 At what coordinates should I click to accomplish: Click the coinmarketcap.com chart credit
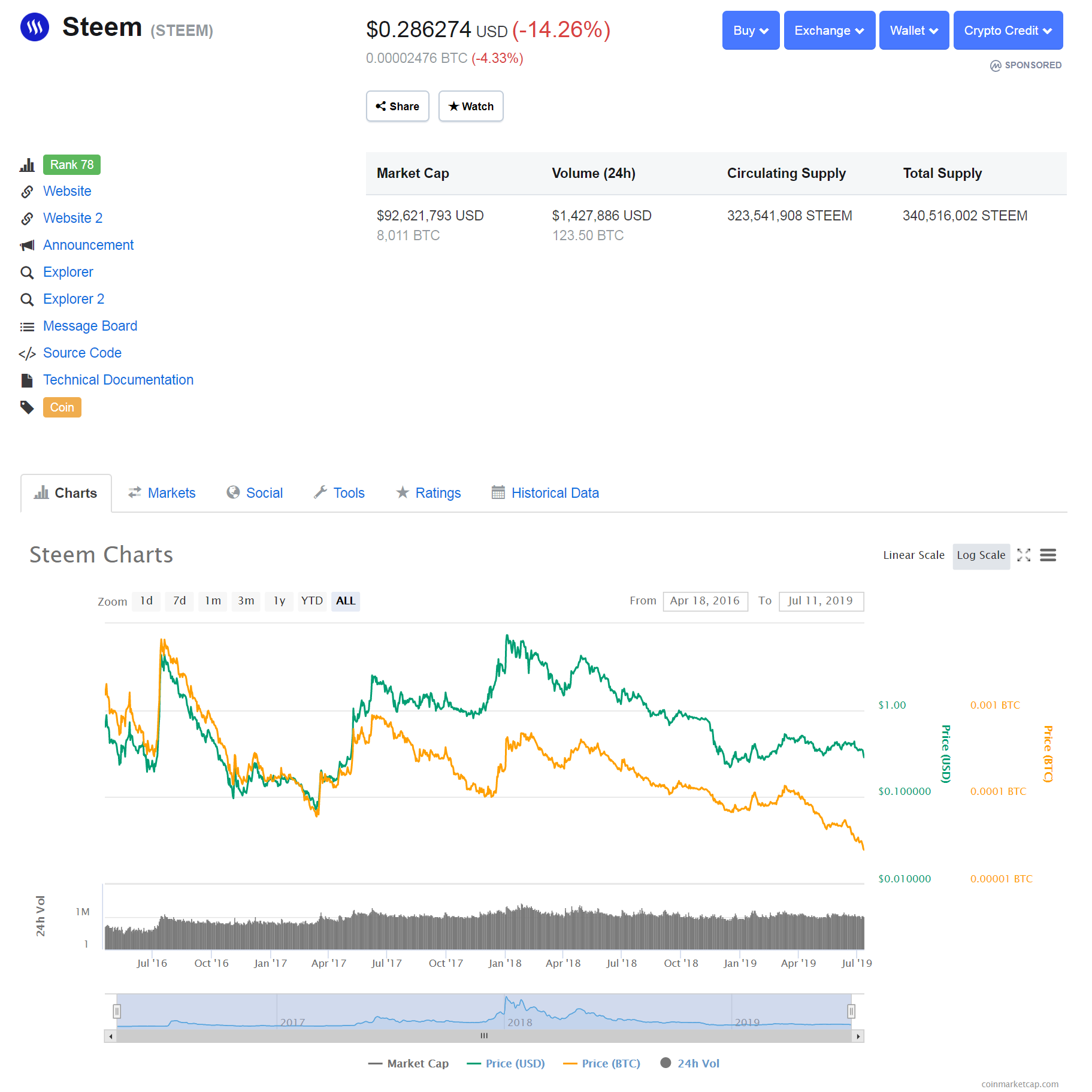pos(1020,1084)
